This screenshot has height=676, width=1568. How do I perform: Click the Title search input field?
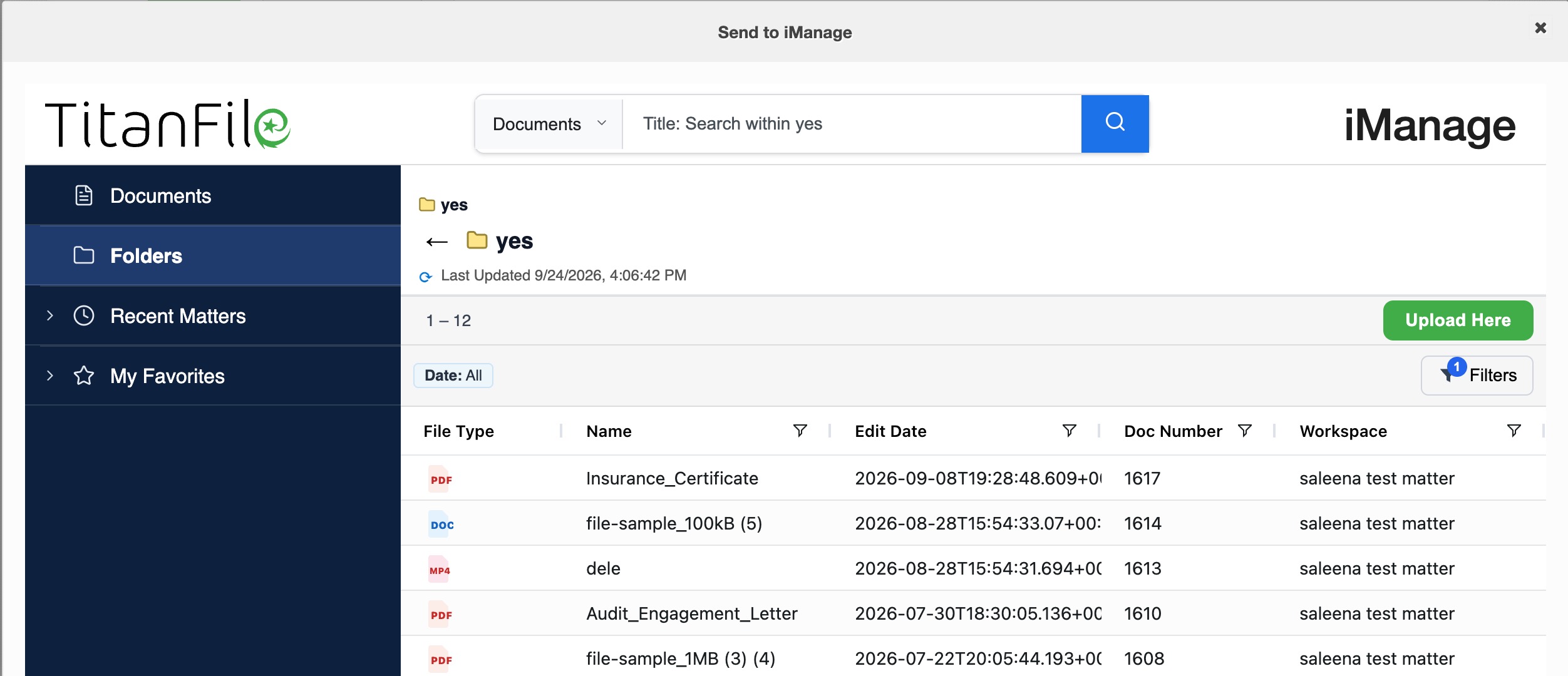(x=852, y=124)
